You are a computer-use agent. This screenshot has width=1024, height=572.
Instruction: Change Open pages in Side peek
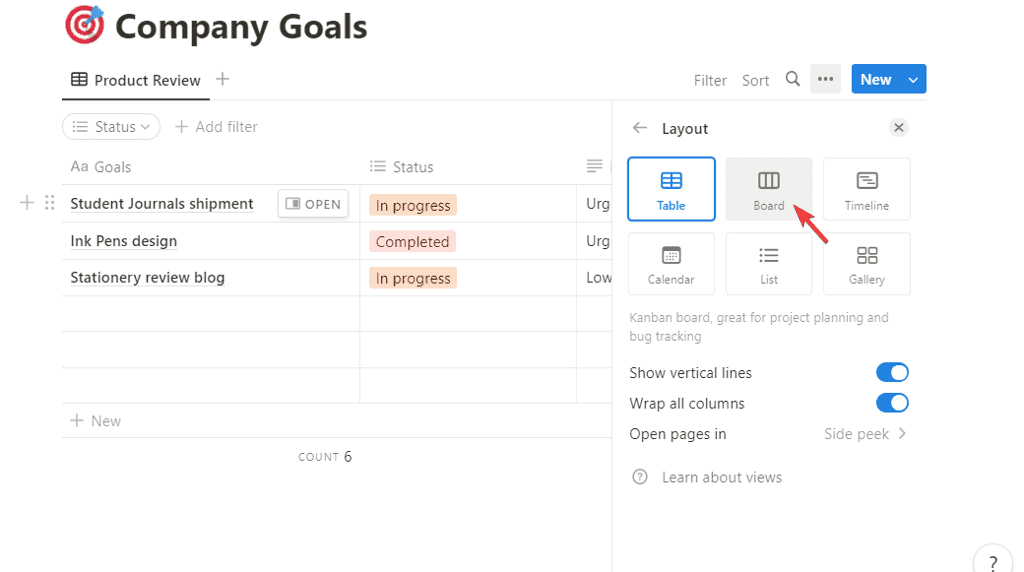click(866, 434)
